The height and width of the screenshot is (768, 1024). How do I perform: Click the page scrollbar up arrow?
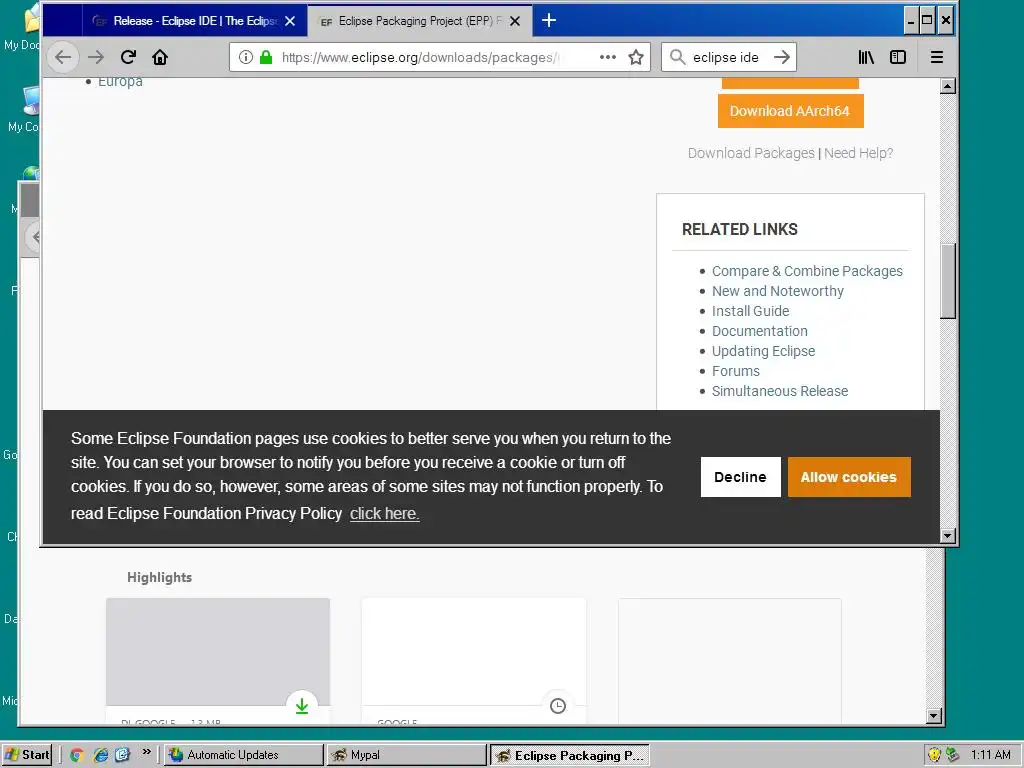pyautogui.click(x=948, y=86)
